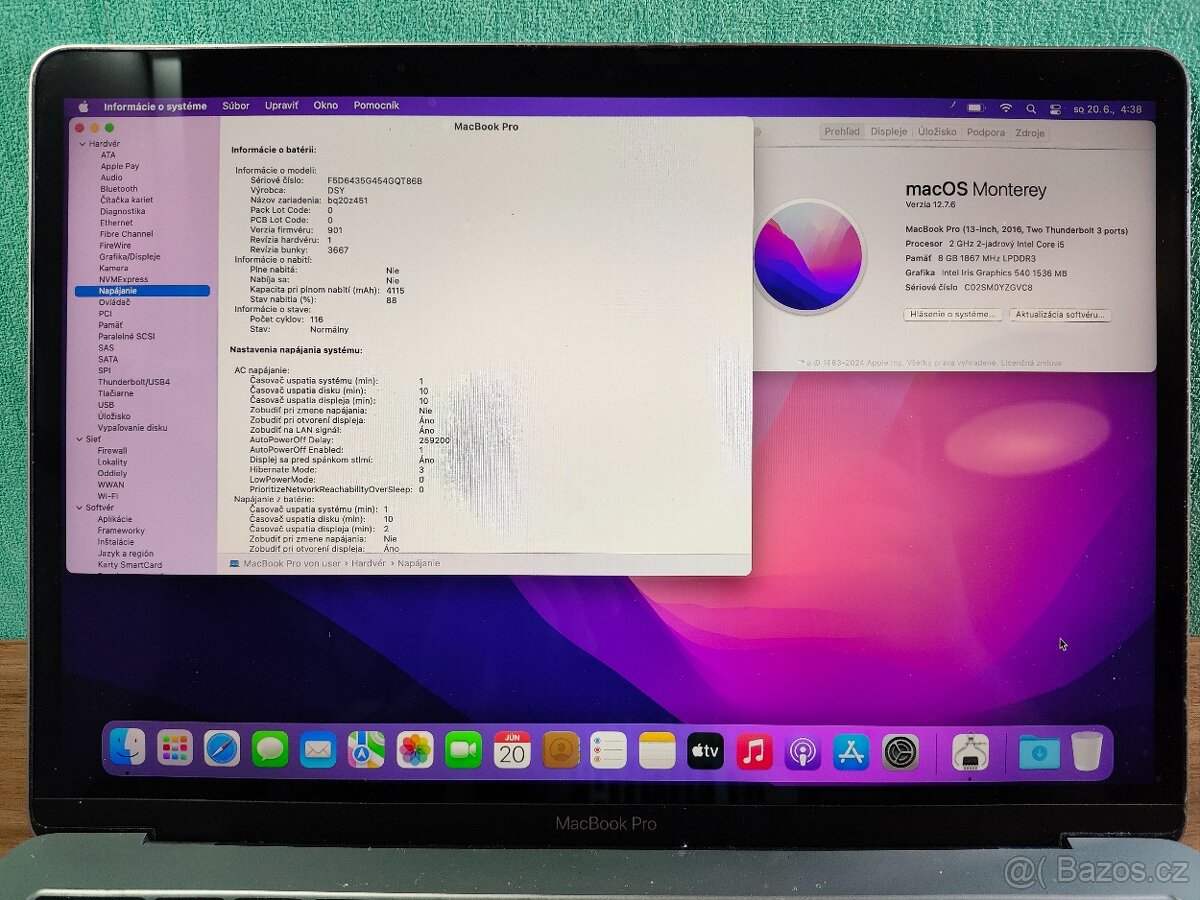Open Spotlight search in menu bar
This screenshot has width=1200, height=900.
pos(1030,108)
